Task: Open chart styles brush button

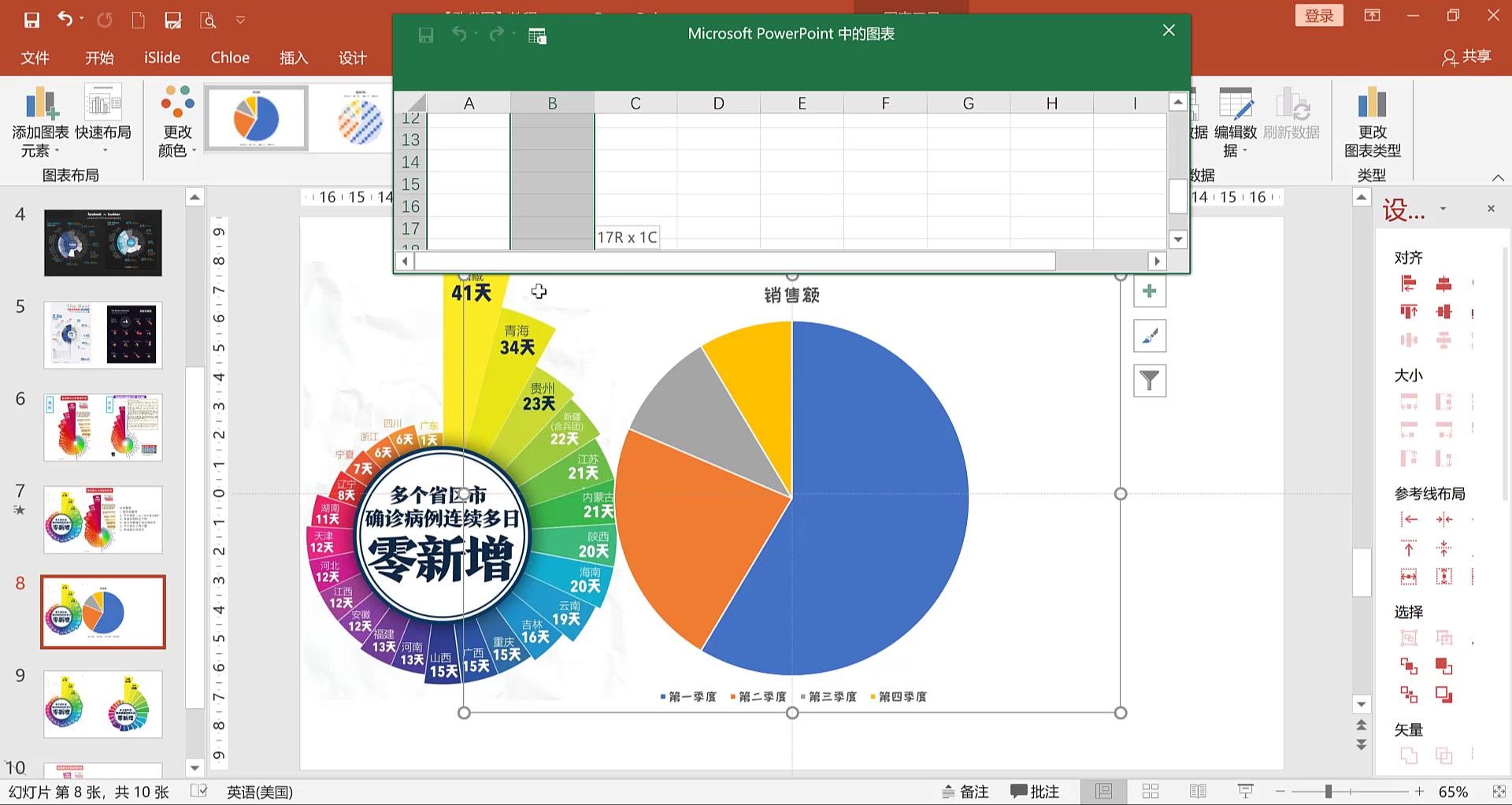Action: 1150,336
